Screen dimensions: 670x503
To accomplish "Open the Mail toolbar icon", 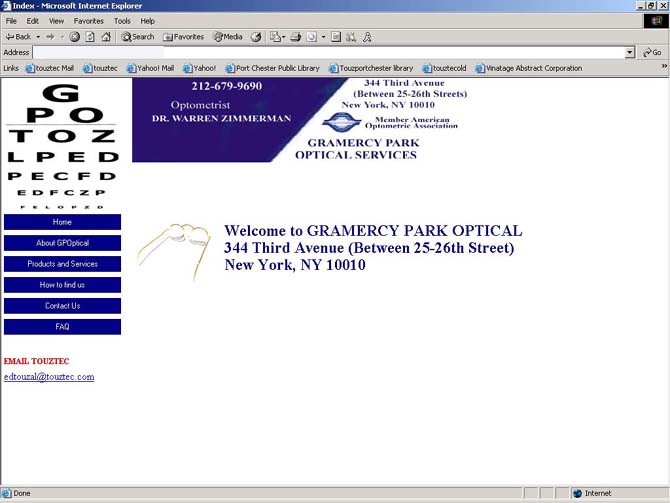I will point(276,37).
